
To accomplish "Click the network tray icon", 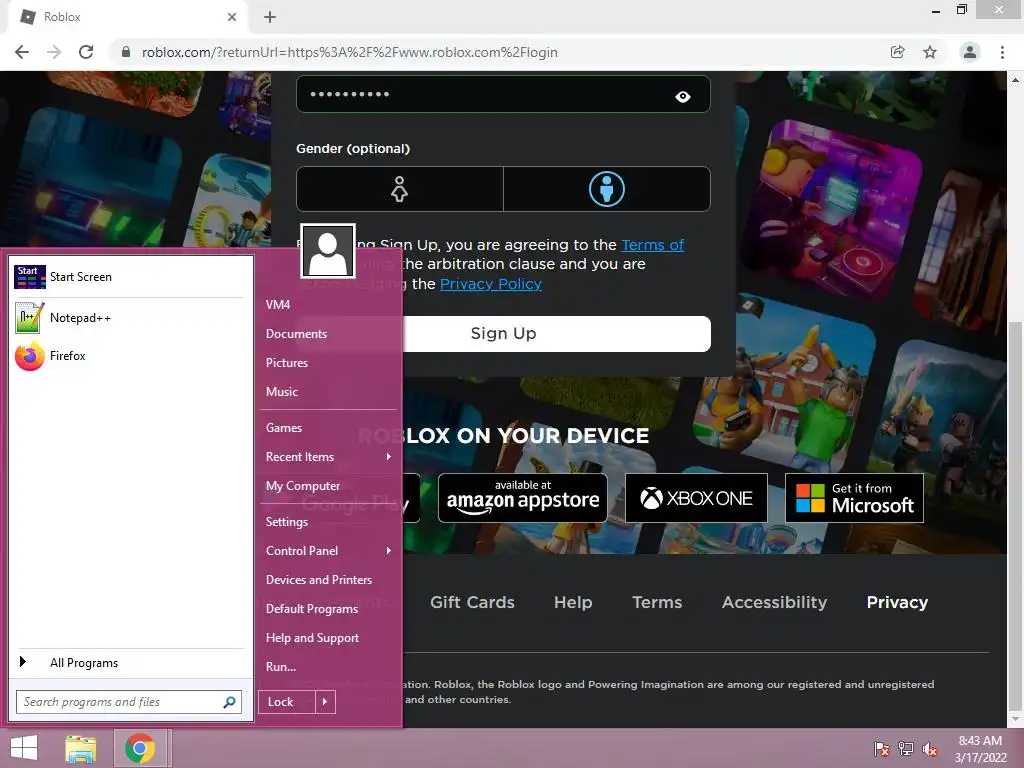I will pyautogui.click(x=906, y=749).
